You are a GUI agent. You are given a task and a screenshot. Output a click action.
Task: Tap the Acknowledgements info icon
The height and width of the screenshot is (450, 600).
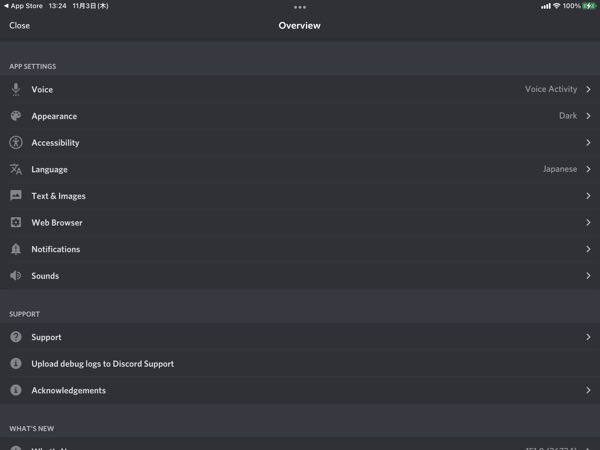click(x=16, y=390)
